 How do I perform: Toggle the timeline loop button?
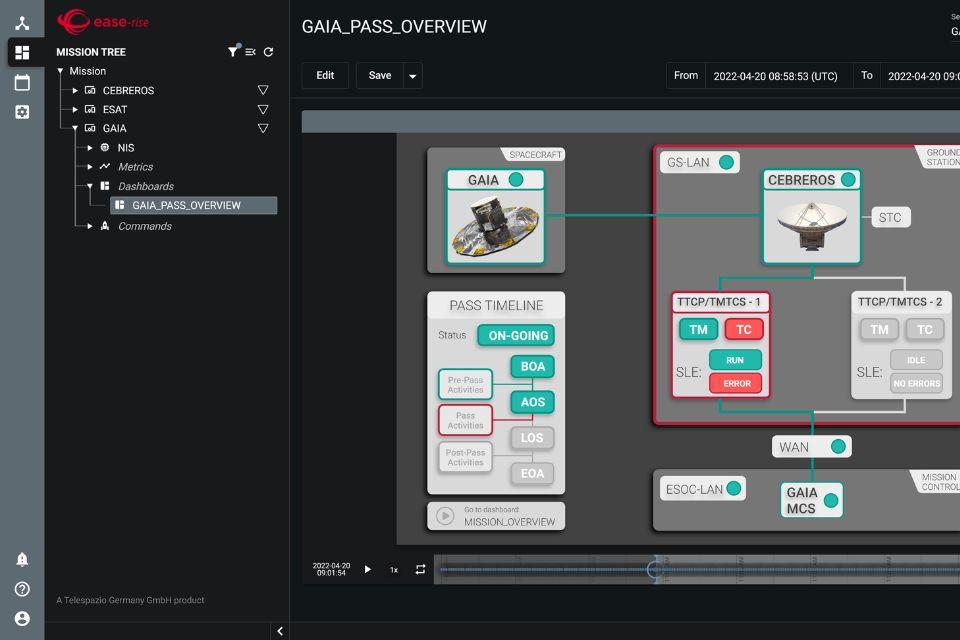(x=420, y=570)
